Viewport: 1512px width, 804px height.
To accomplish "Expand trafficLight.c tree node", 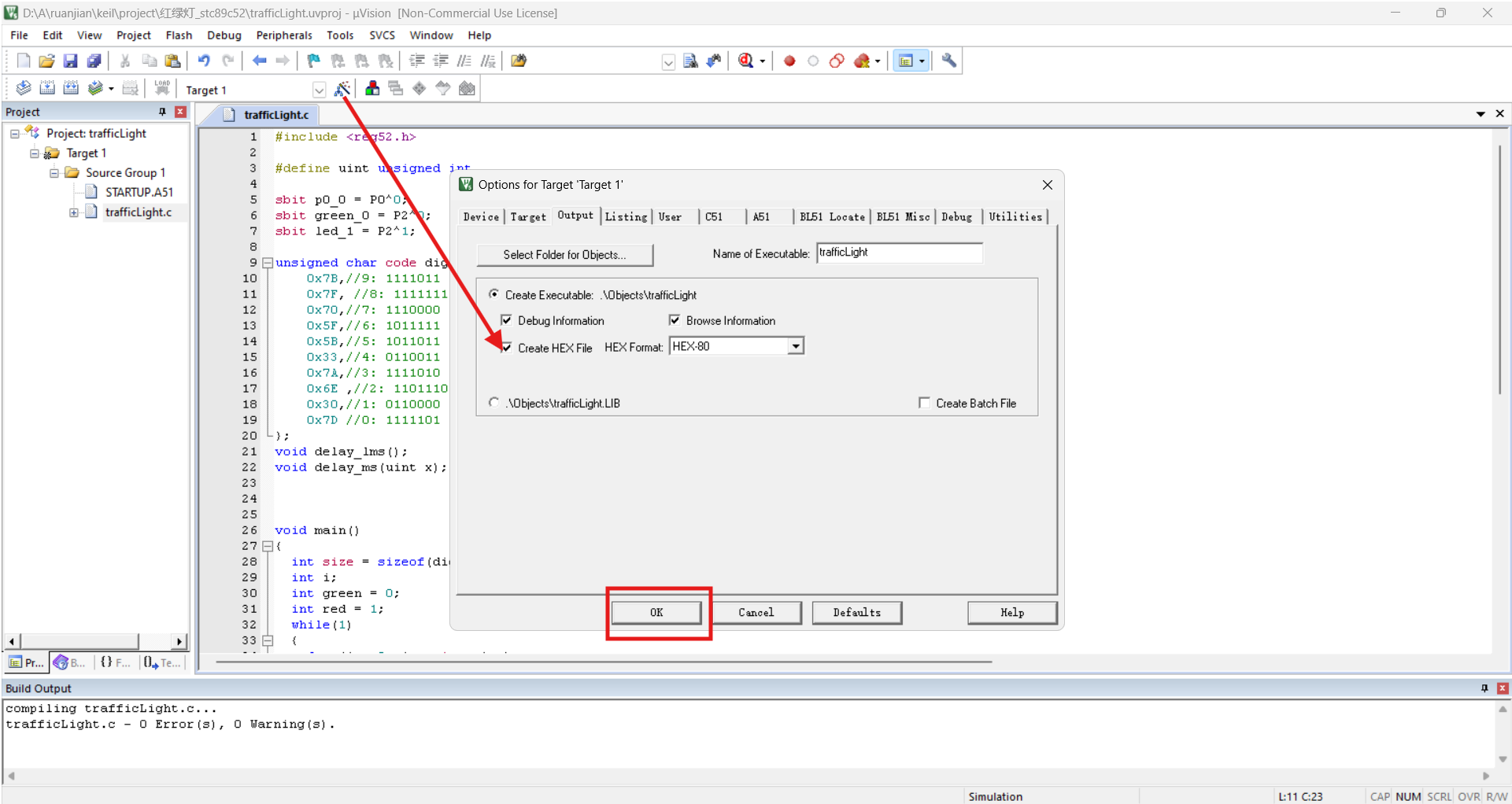I will [x=73, y=212].
